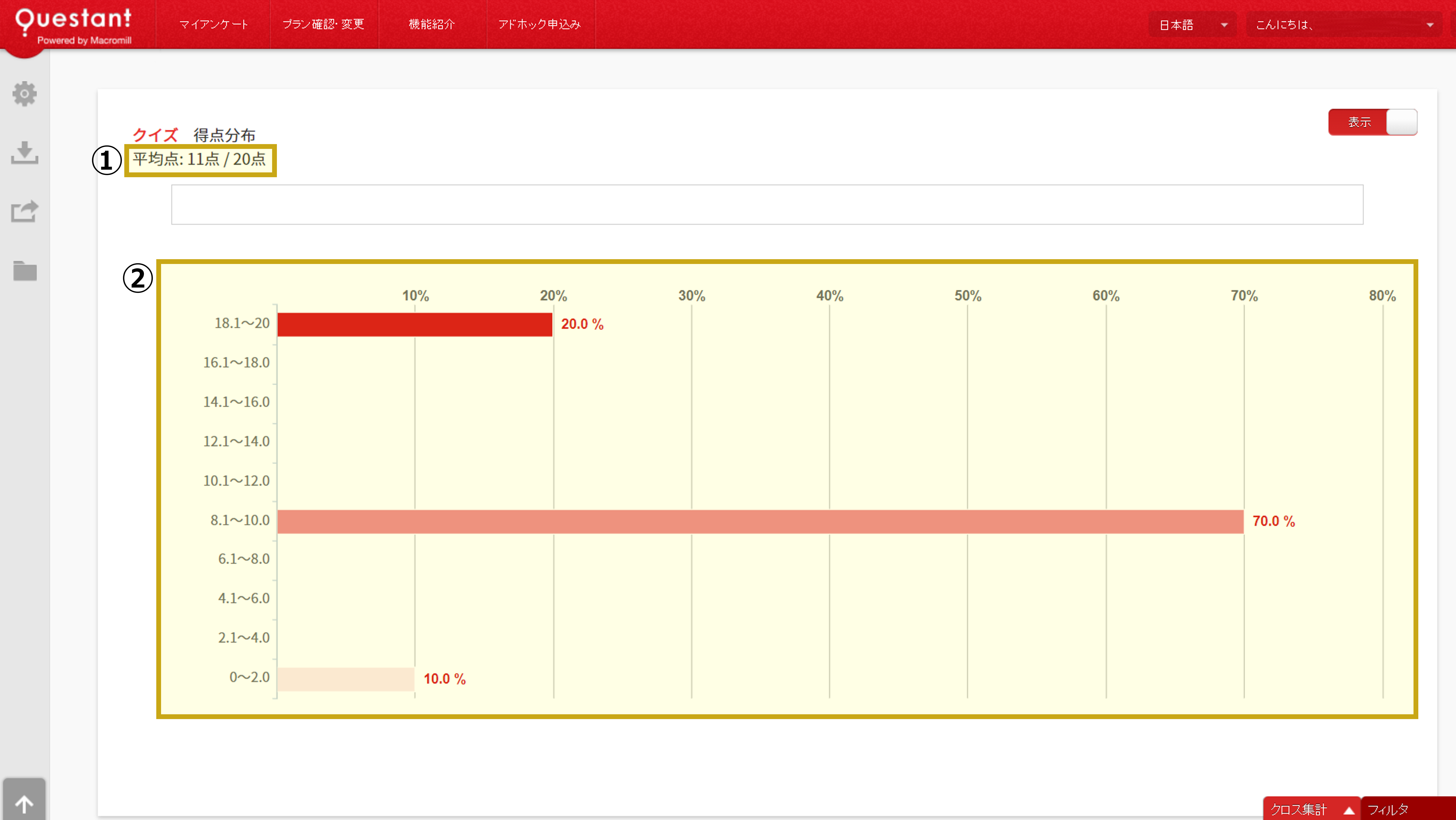Click the empty comment text box
Viewport: 1456px width, 820px height.
pos(767,204)
